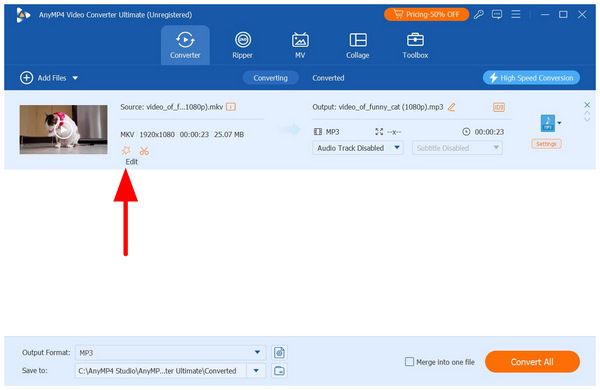Image resolution: width=600 pixels, height=390 pixels.
Task: Enable High Speed Conversion
Action: 531,78
